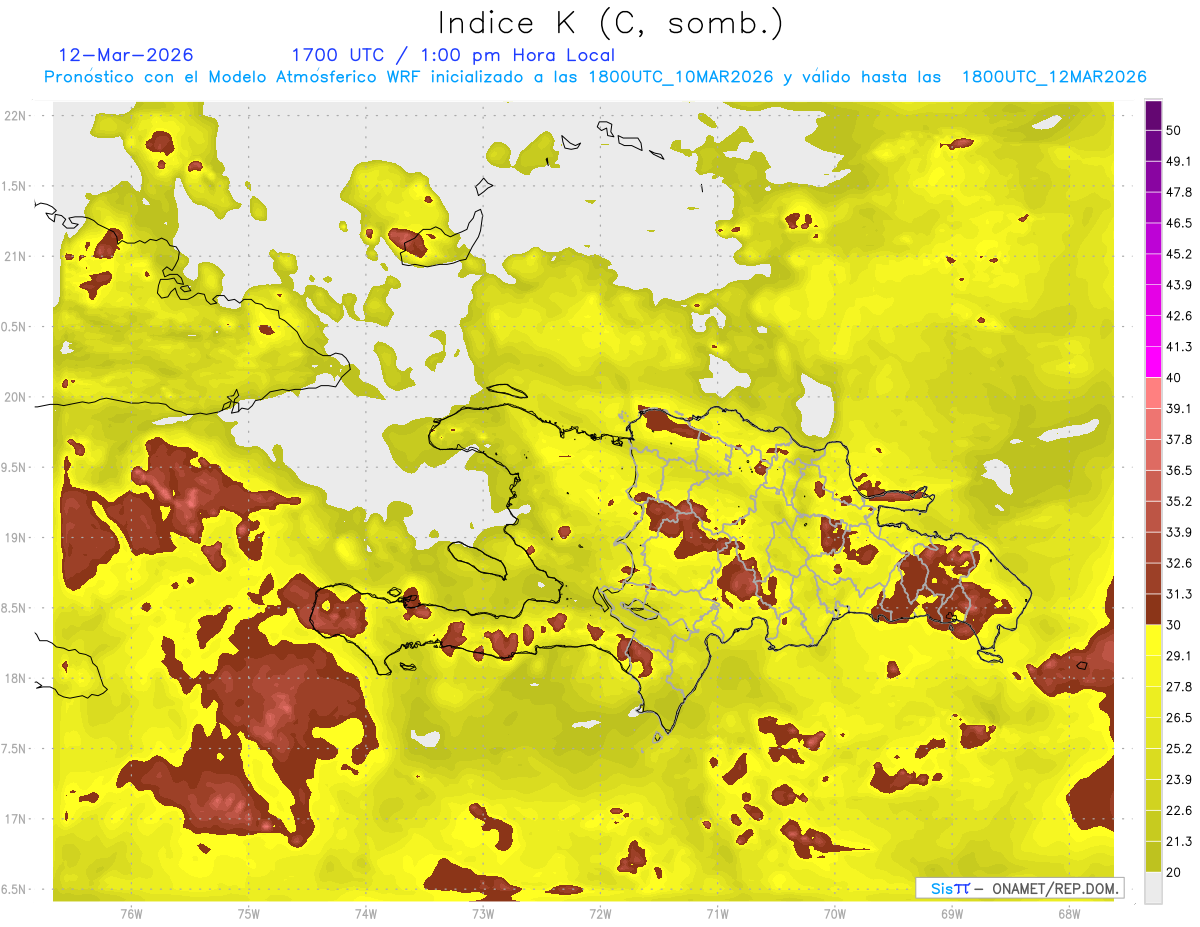Click the longitude label "71W"

717,913
